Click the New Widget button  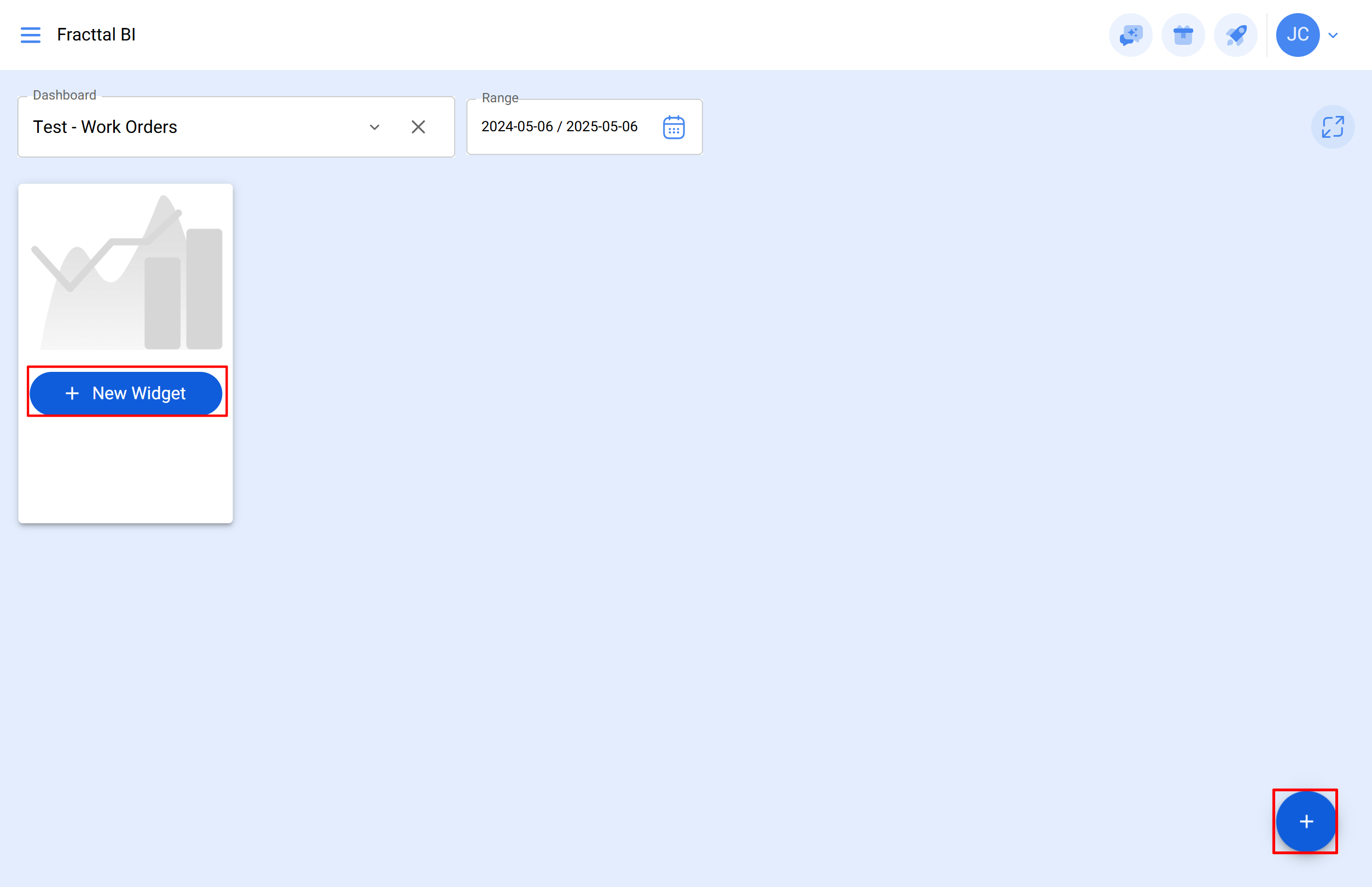click(x=127, y=393)
